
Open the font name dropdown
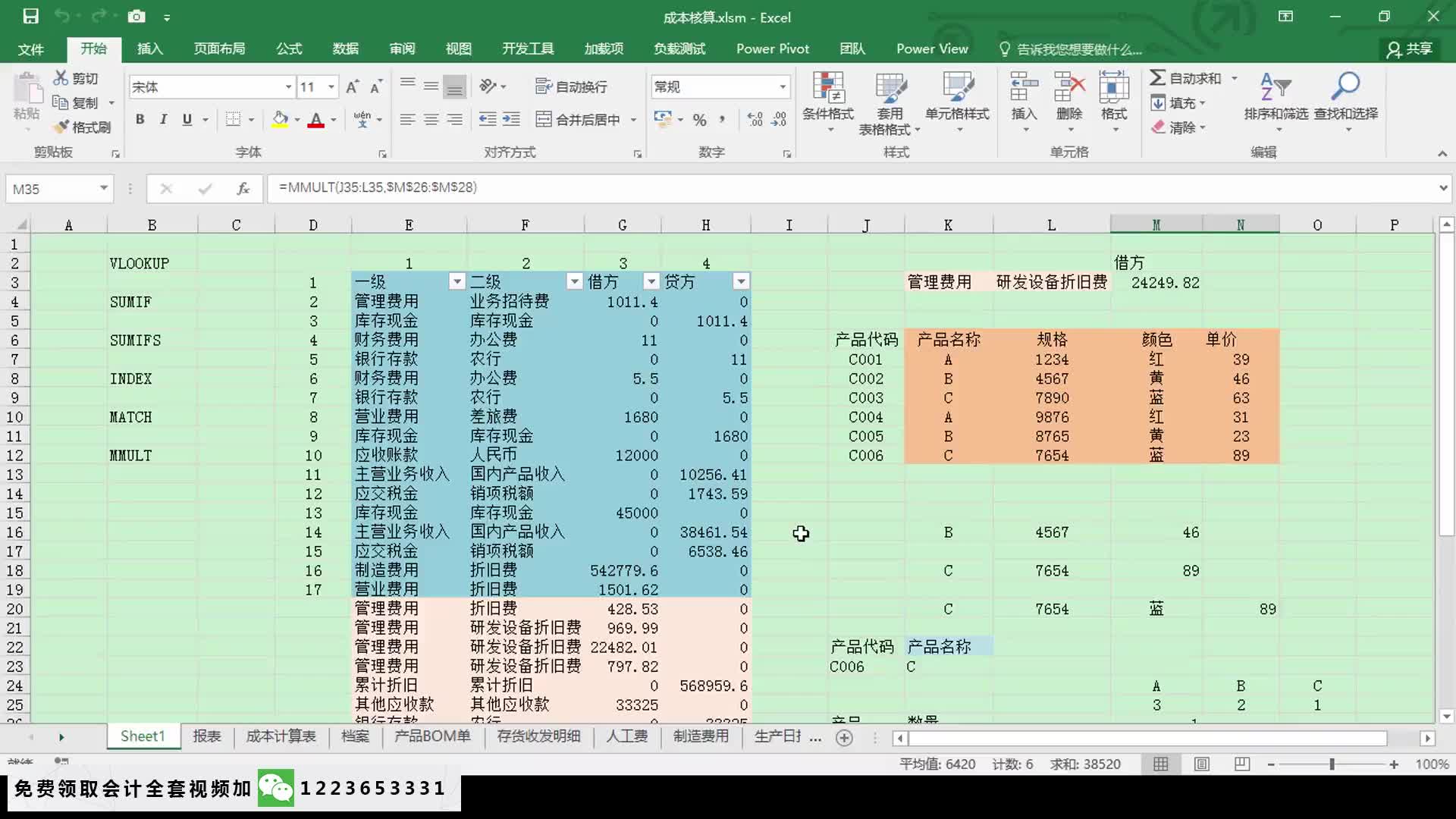pyautogui.click(x=288, y=87)
